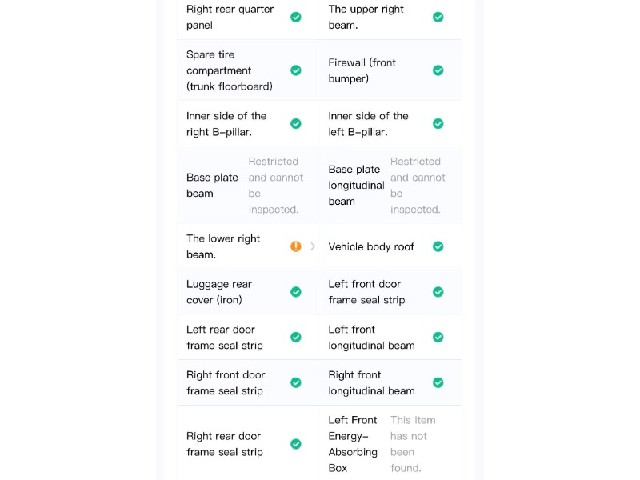Click green check for Luggage rear cover (iron)

tap(296, 292)
